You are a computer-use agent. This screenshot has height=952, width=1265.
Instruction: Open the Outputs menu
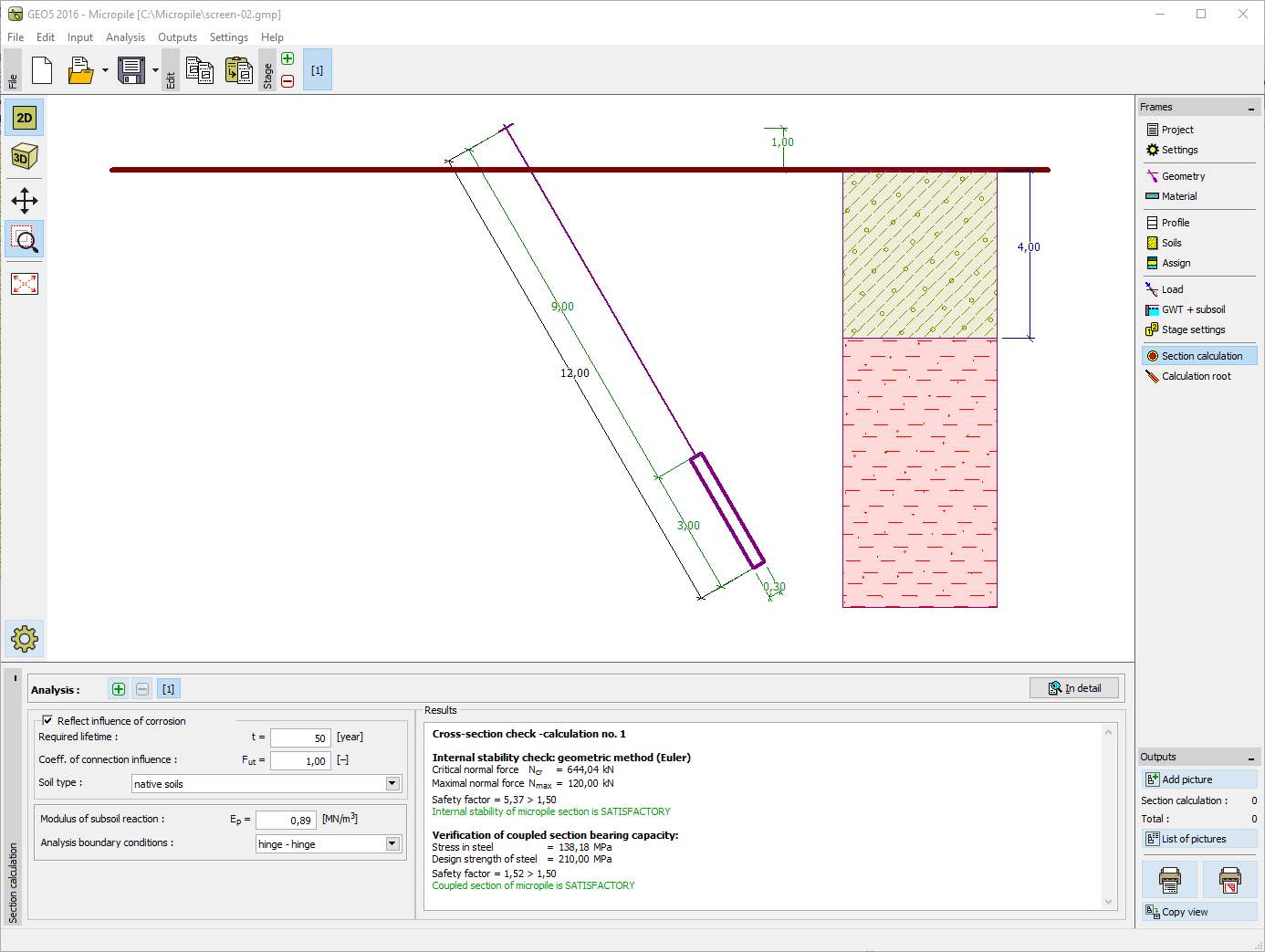(177, 37)
